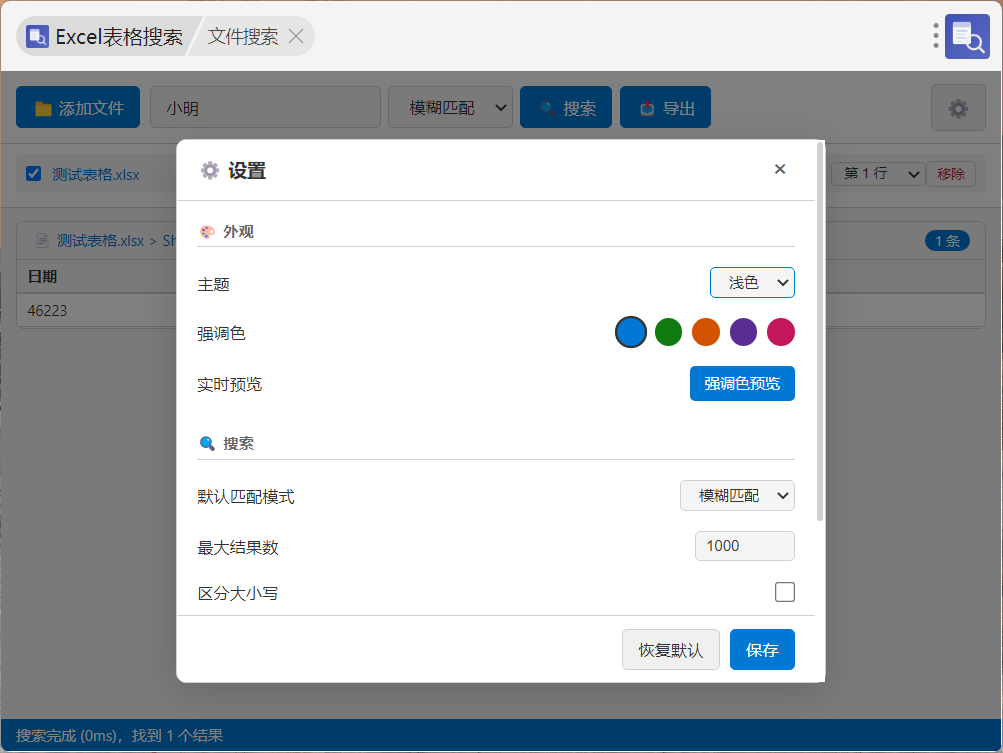
Task: Choose the purple accent color swatch
Action: coord(743,332)
